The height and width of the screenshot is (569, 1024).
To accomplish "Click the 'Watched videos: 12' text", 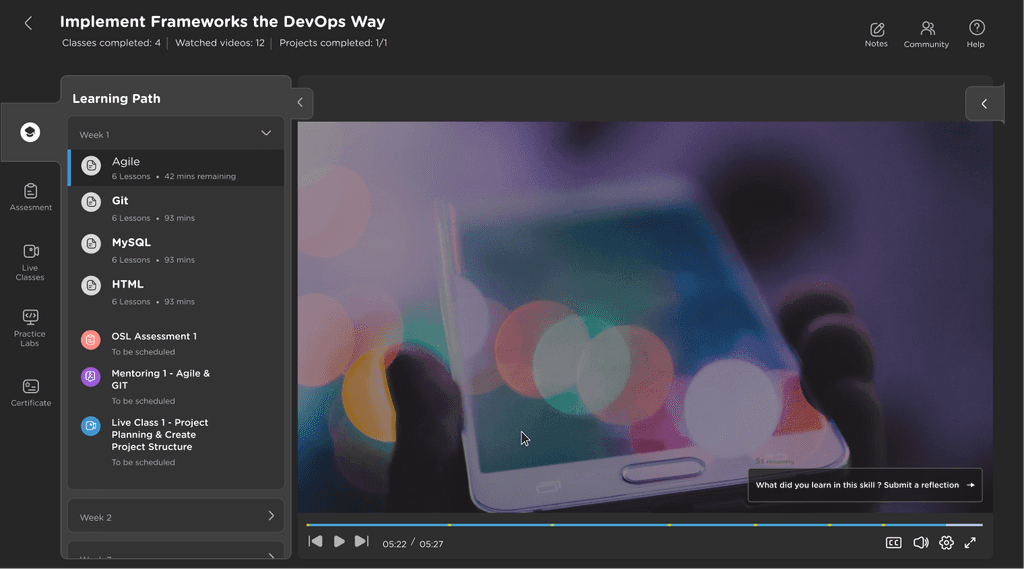I will pos(220,43).
